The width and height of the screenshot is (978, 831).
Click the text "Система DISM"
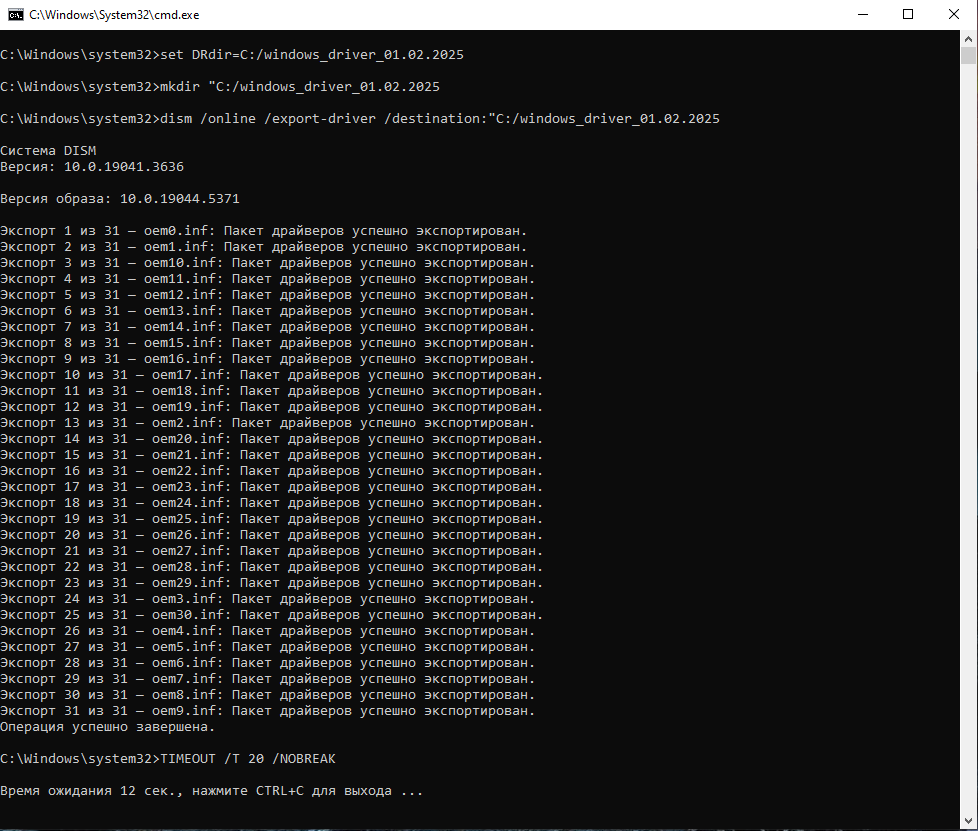(x=48, y=150)
